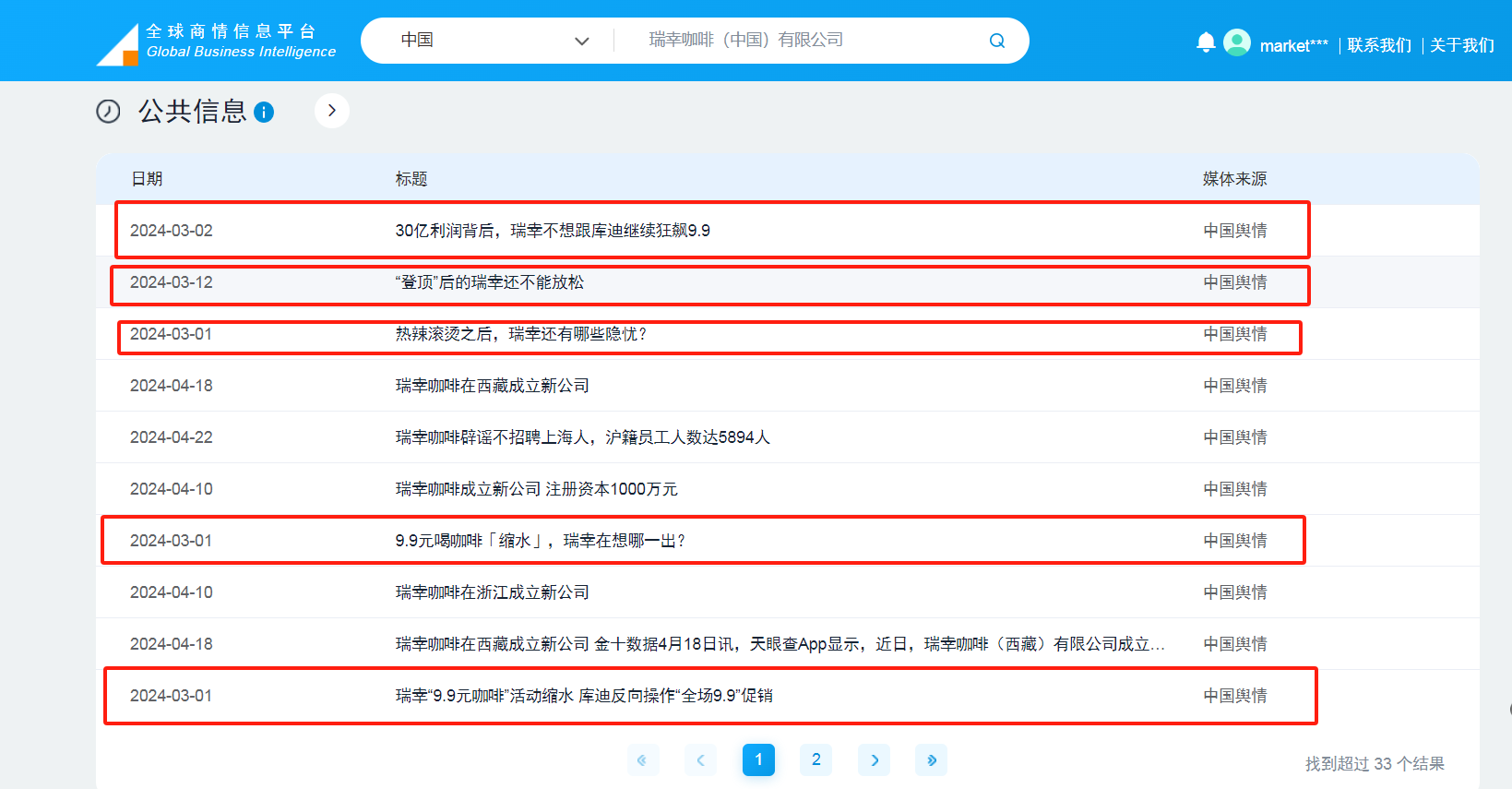The image size is (1512, 789).
Task: Open article 30亿利润背后,瑞幸不想跟库迪继续狂飙9.9
Action: [x=553, y=231]
